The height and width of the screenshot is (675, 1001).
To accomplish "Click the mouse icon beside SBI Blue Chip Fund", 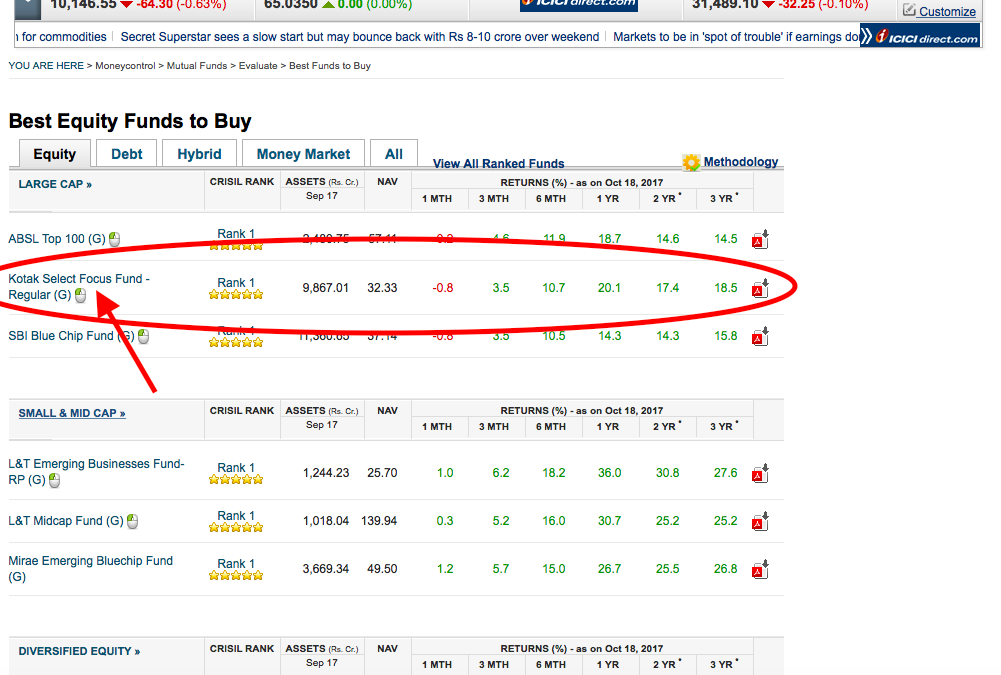I will coord(144,337).
